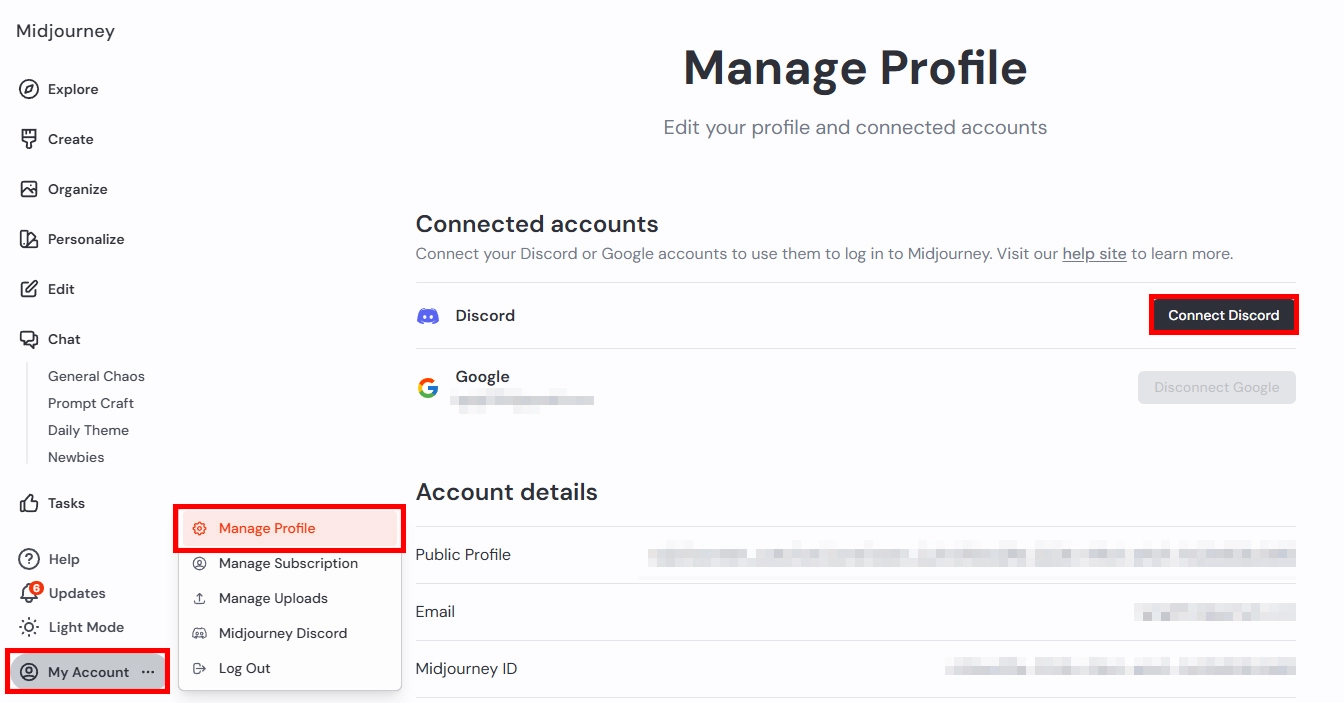Click the large "Manage Profile" page title
This screenshot has height=703, width=1344.
(x=855, y=68)
